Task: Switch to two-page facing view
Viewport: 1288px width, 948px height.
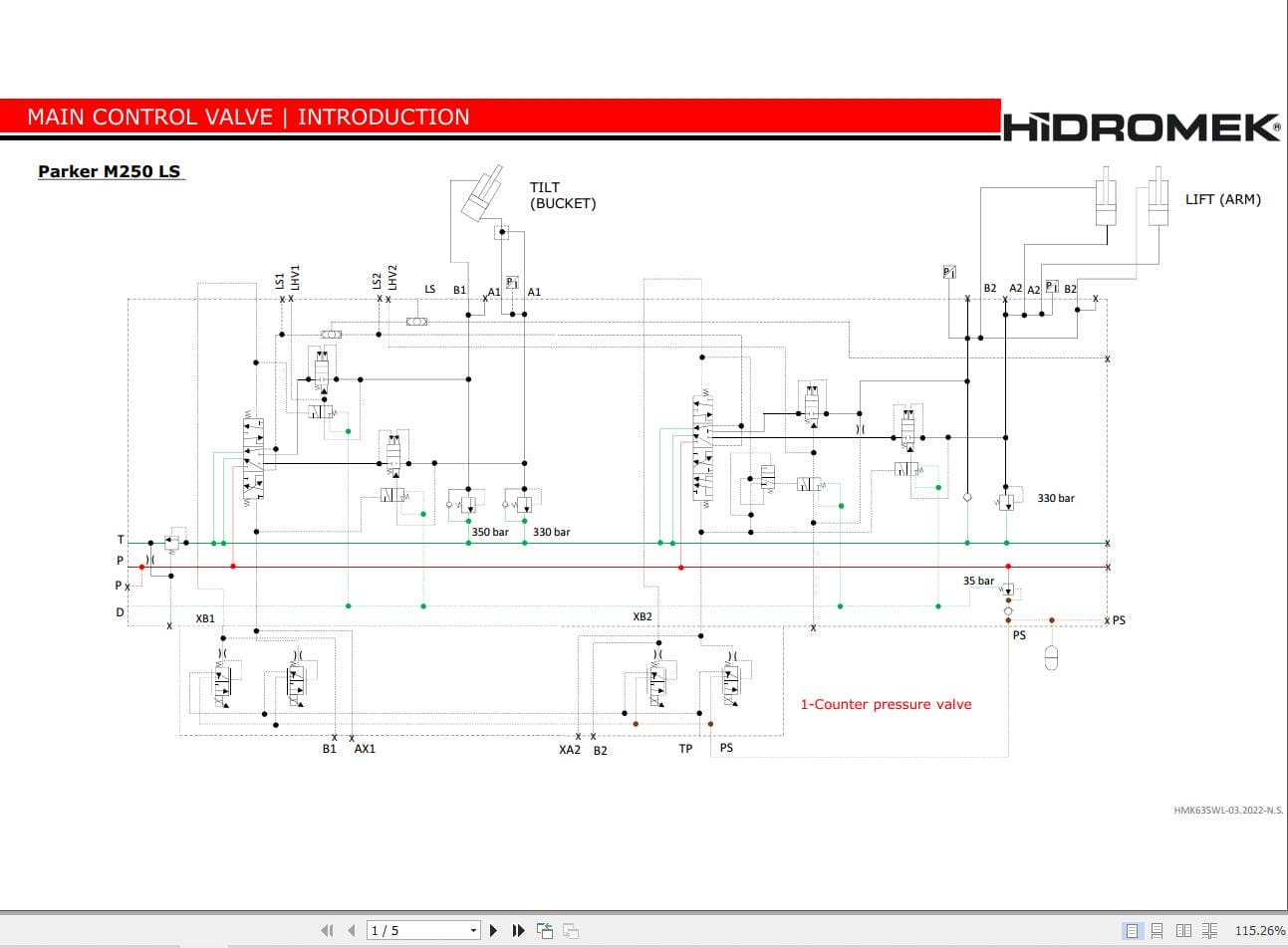Action: tap(1183, 930)
